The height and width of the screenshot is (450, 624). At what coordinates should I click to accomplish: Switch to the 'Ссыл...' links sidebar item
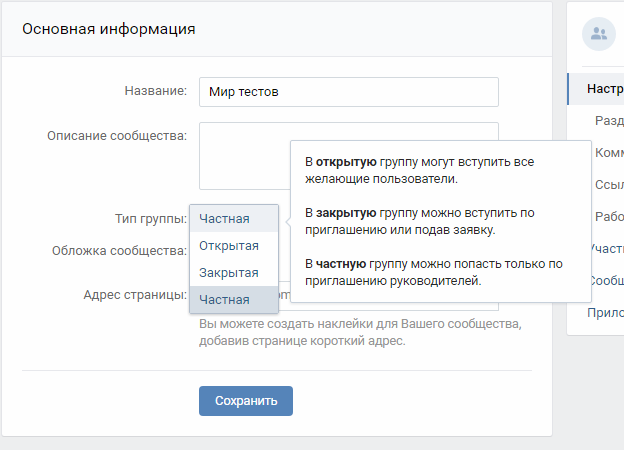point(608,185)
